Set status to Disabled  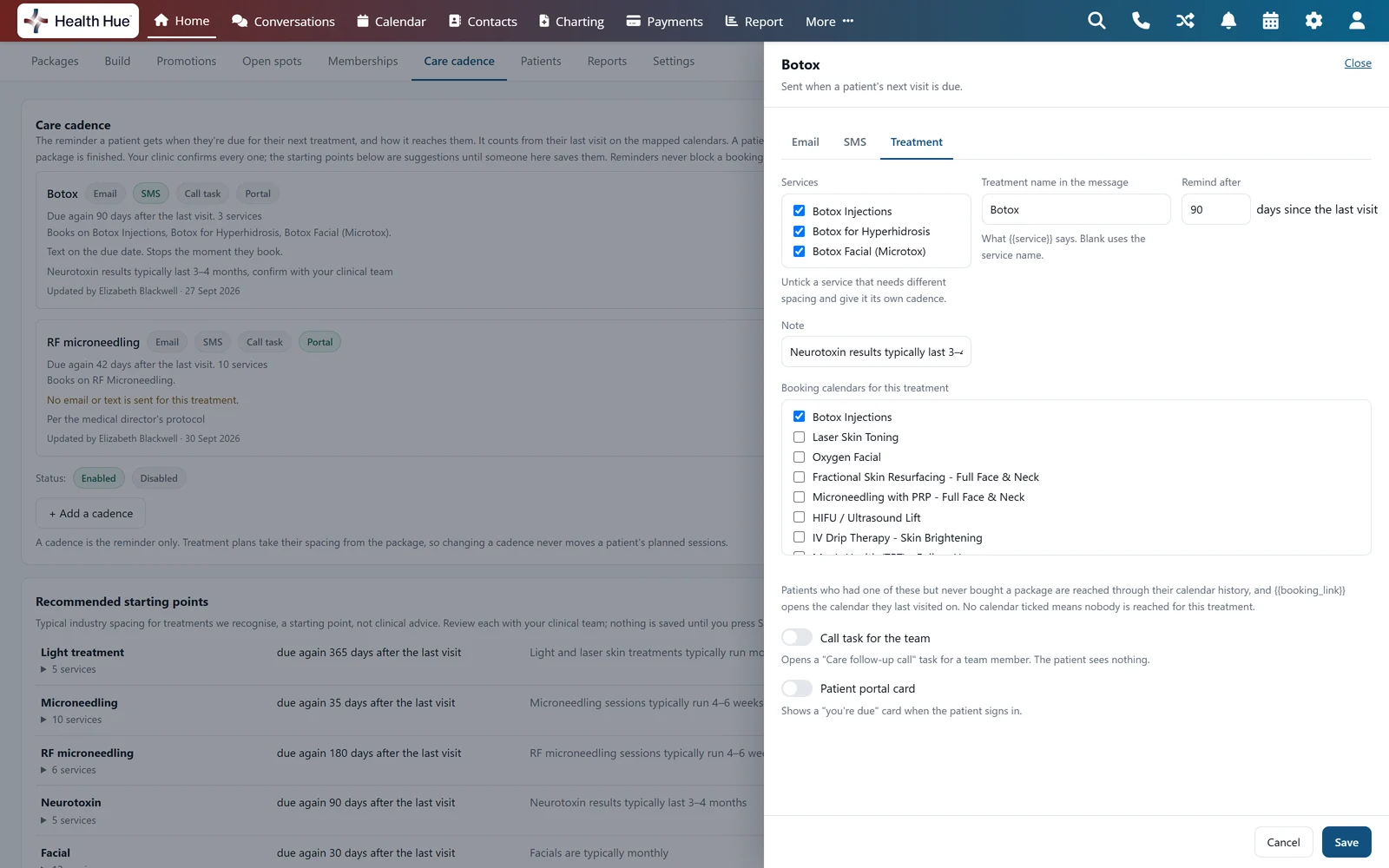pos(159,478)
